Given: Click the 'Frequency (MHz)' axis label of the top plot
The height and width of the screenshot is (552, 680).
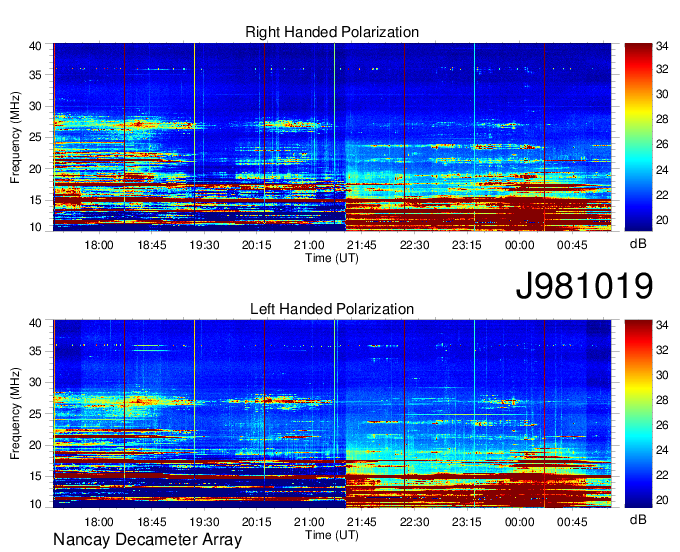Looking at the screenshot, I should pos(15,137).
